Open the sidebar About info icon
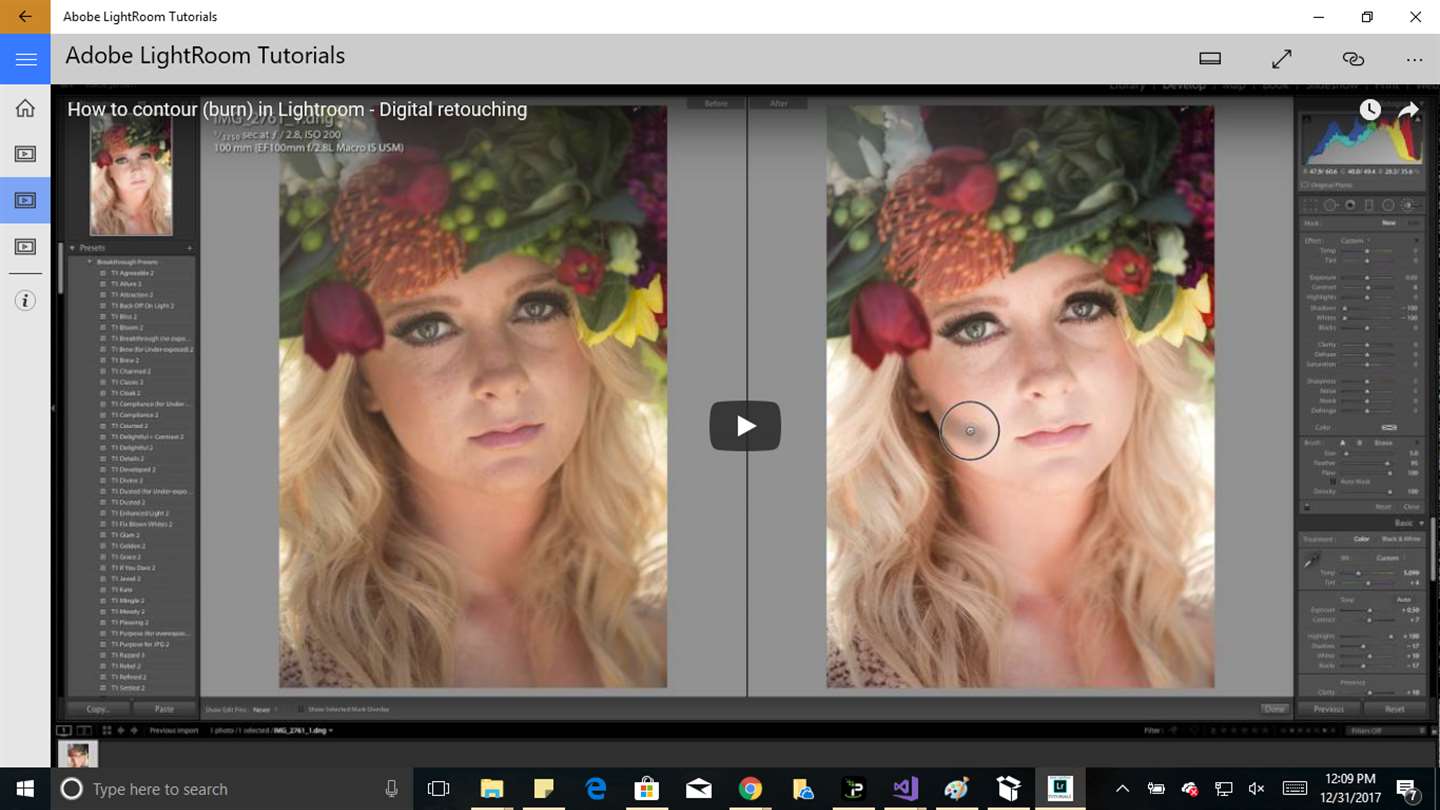This screenshot has height=810, width=1440. click(25, 301)
